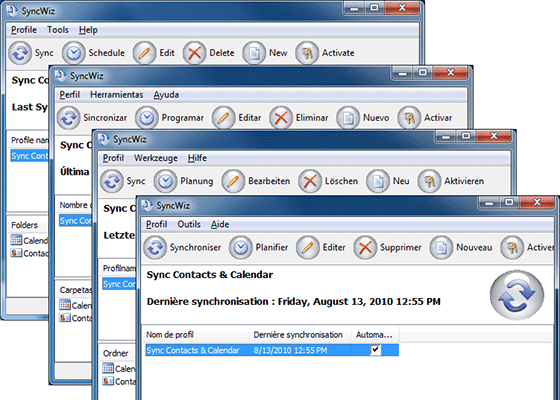560x400 pixels.
Task: Open Profil menu in German window
Action: pyautogui.click(x=113, y=158)
